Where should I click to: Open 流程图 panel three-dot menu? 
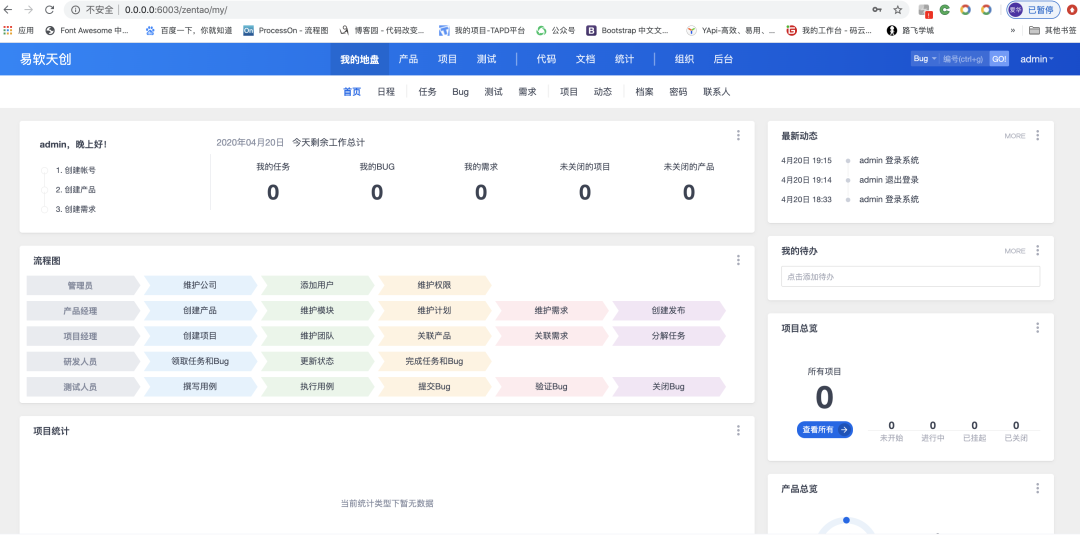738,260
